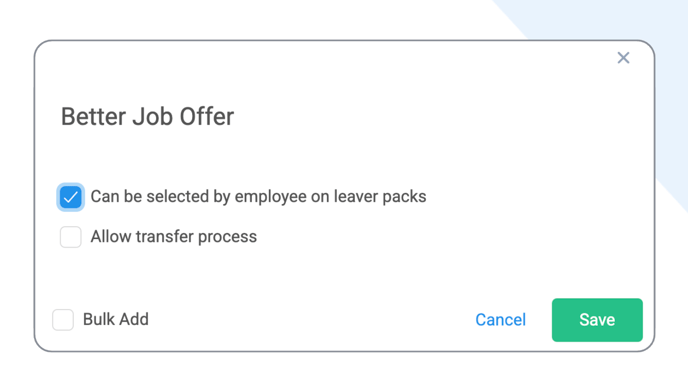Cancel the dialog changes
Image resolution: width=688 pixels, height=378 pixels.
click(x=501, y=320)
